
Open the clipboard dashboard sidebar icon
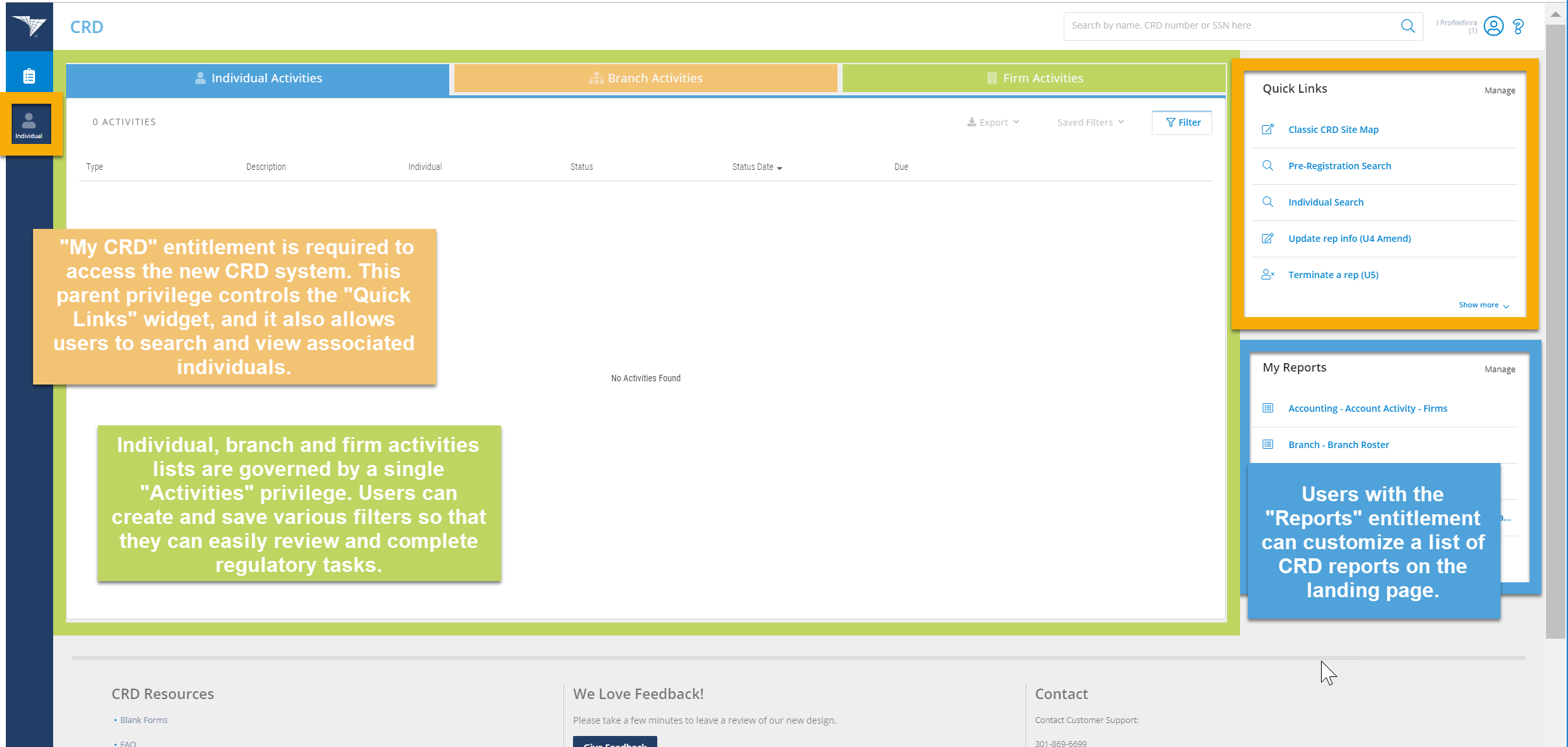[x=29, y=77]
